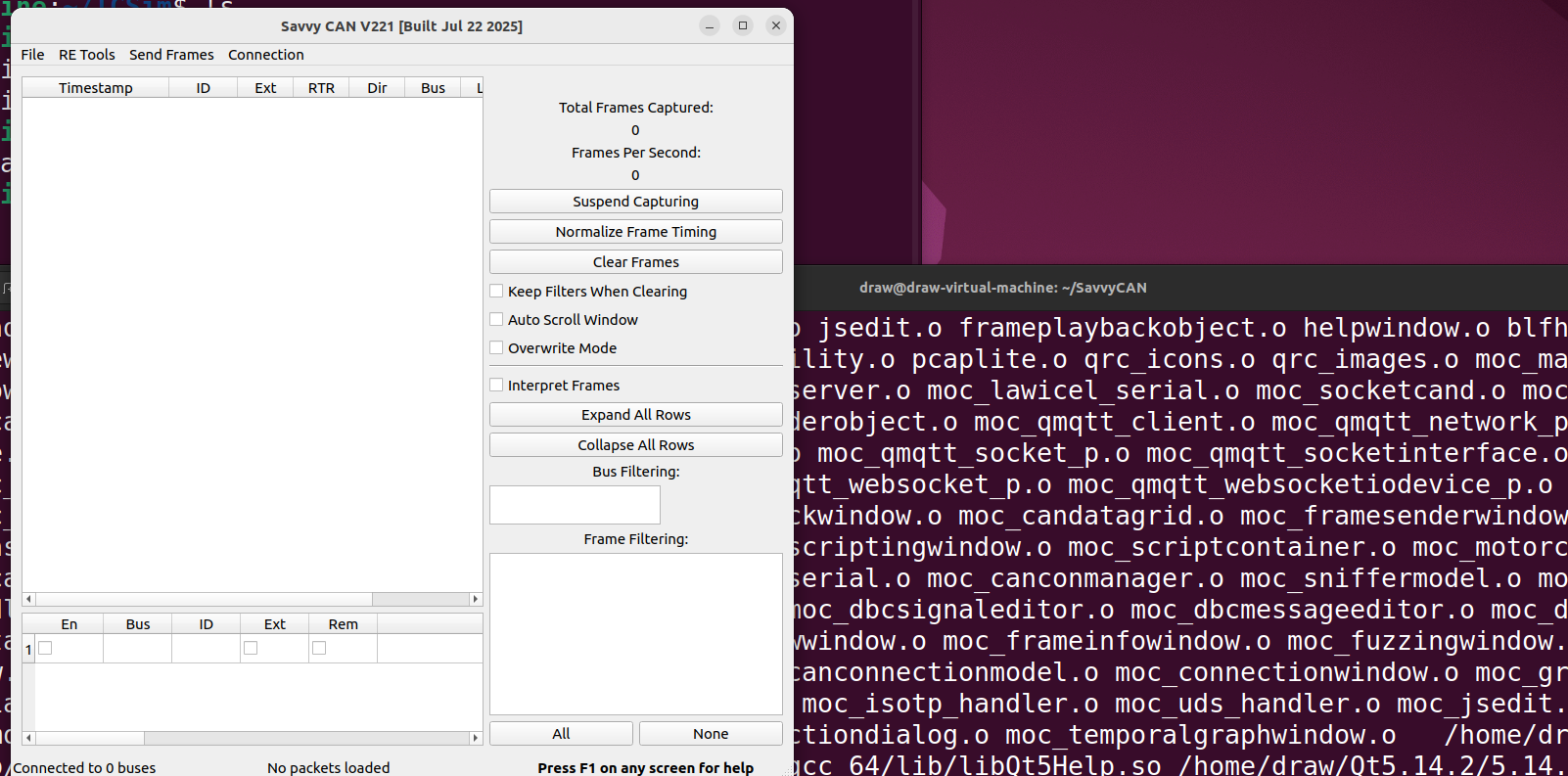Click Normalize Frame Timing button

[635, 232]
